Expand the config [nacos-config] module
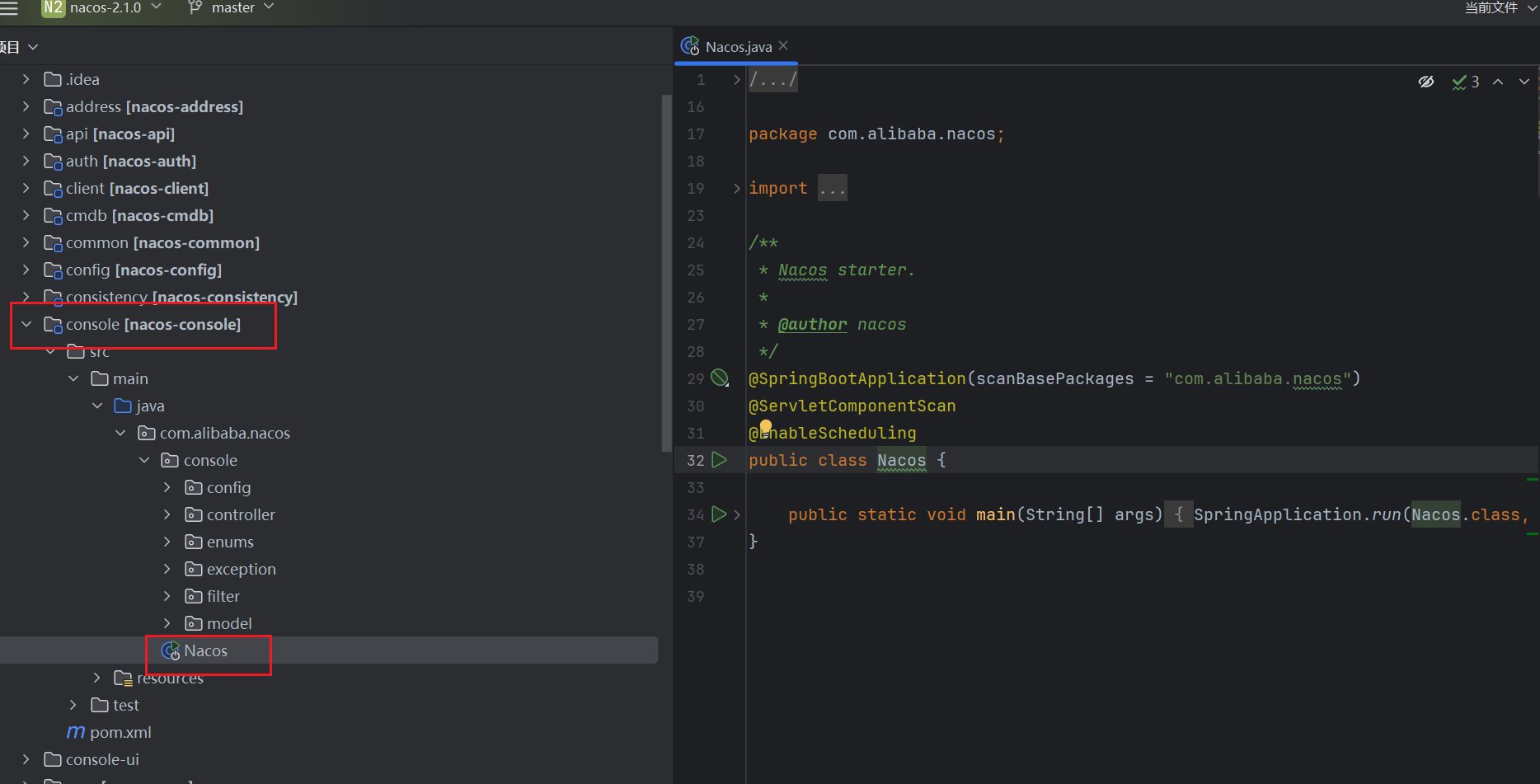 [26, 270]
